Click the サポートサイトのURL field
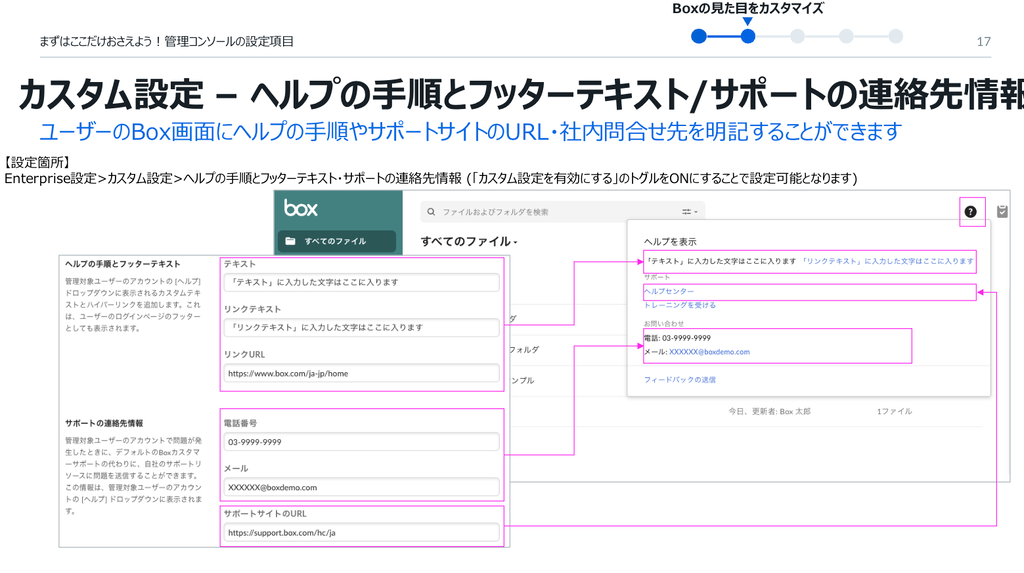Image resolution: width=1024 pixels, height=573 pixels. 361,533
